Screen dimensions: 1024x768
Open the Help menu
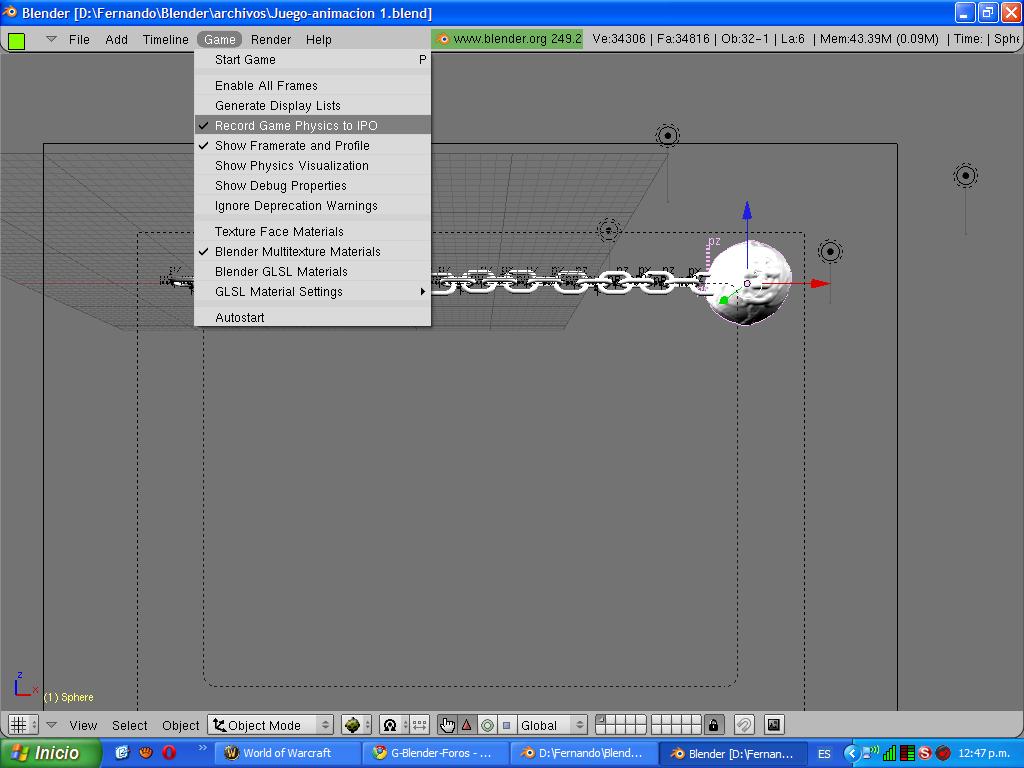319,39
